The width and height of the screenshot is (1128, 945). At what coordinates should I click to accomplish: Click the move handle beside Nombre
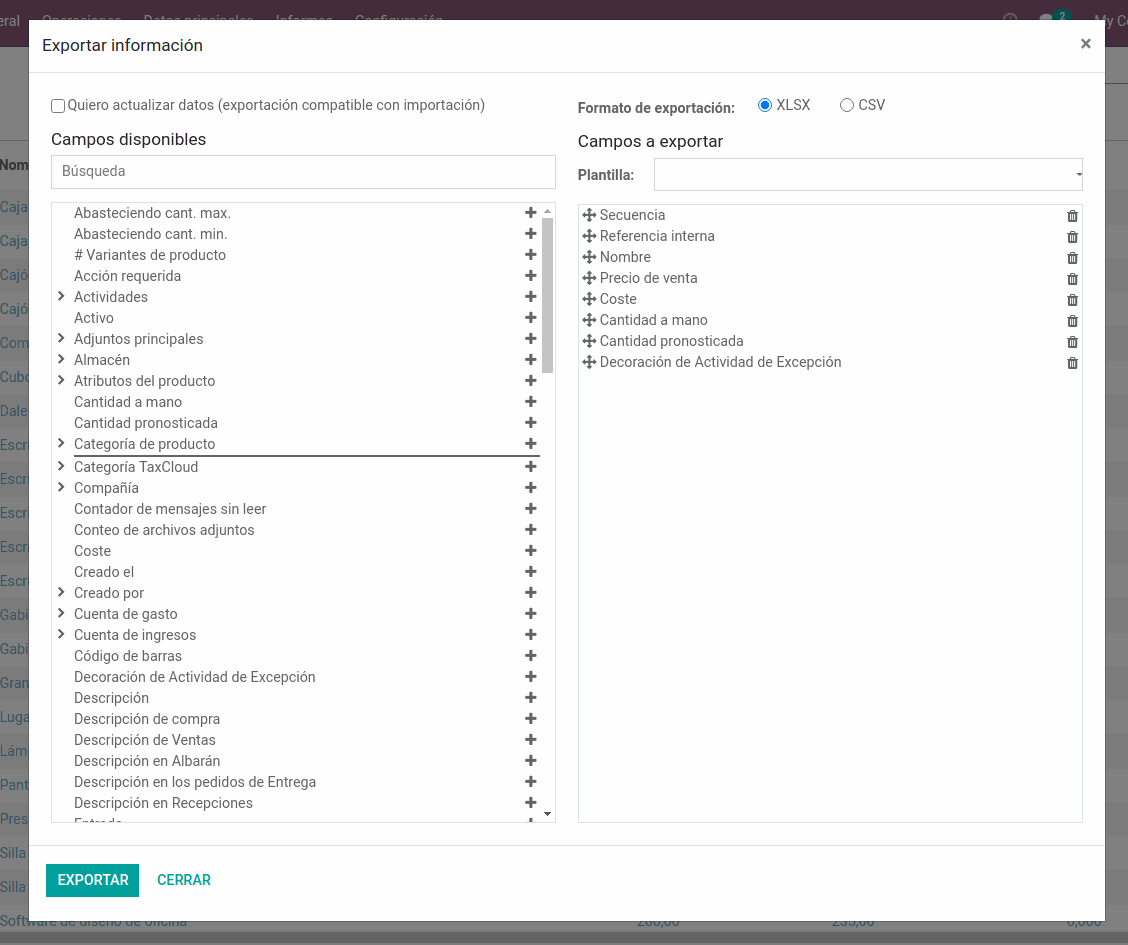coord(589,257)
